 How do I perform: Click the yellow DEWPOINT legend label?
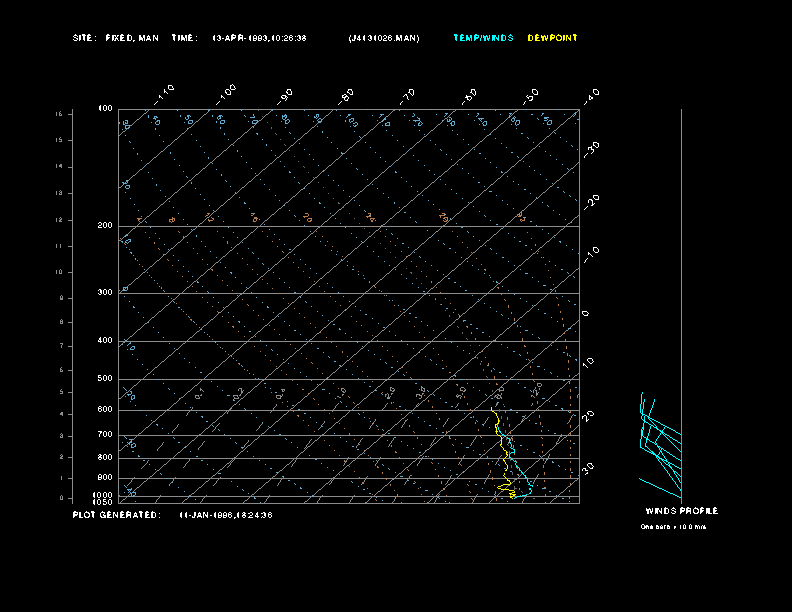click(552, 38)
